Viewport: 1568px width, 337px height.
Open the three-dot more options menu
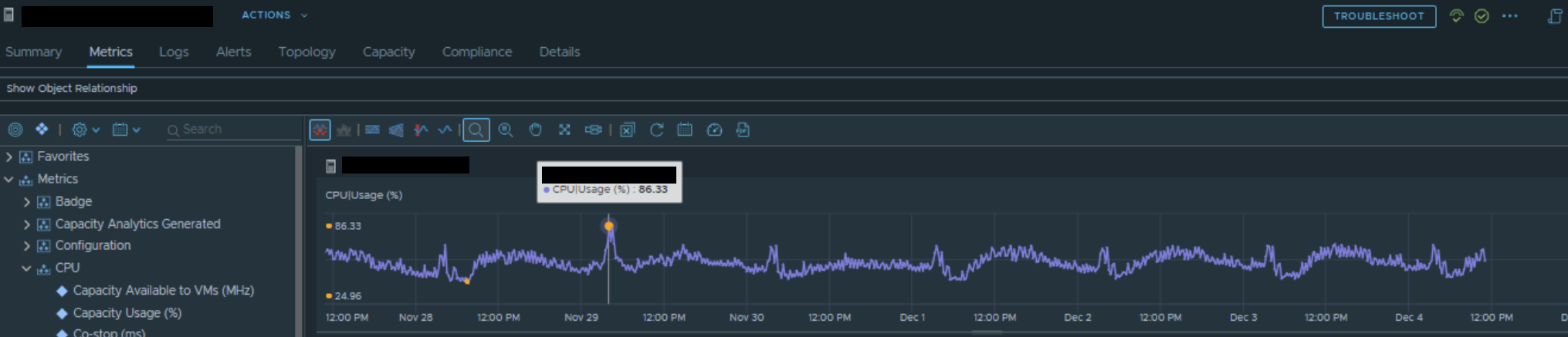[x=1509, y=15]
